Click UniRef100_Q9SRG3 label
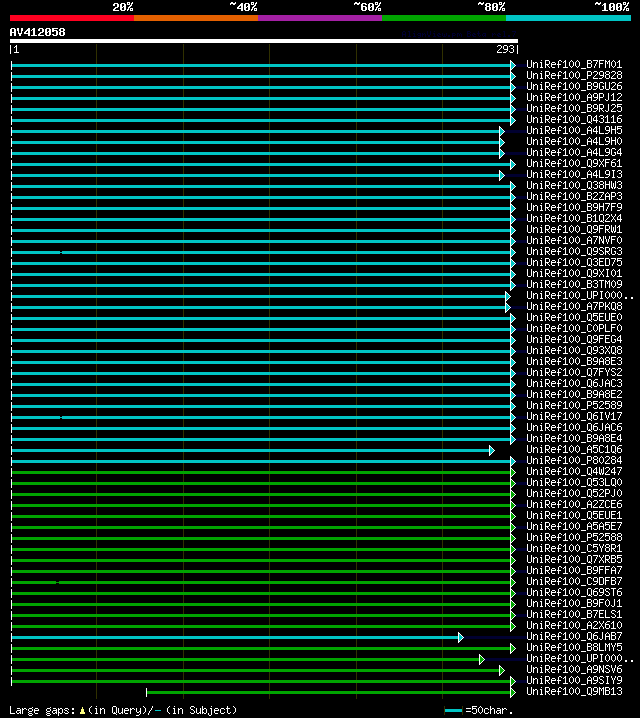The height and width of the screenshot is (718, 640). (x=574, y=251)
